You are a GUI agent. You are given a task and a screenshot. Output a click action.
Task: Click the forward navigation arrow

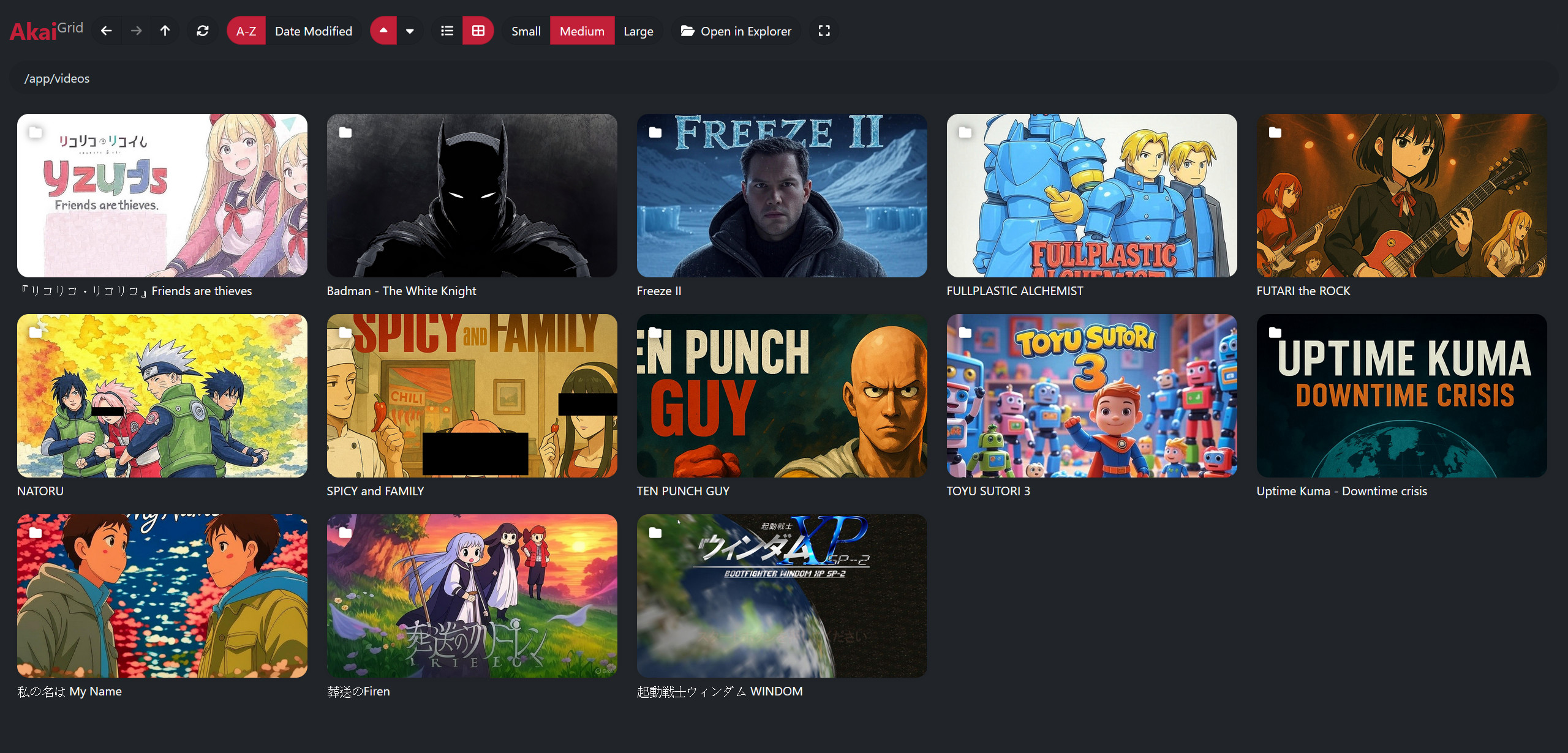[136, 31]
